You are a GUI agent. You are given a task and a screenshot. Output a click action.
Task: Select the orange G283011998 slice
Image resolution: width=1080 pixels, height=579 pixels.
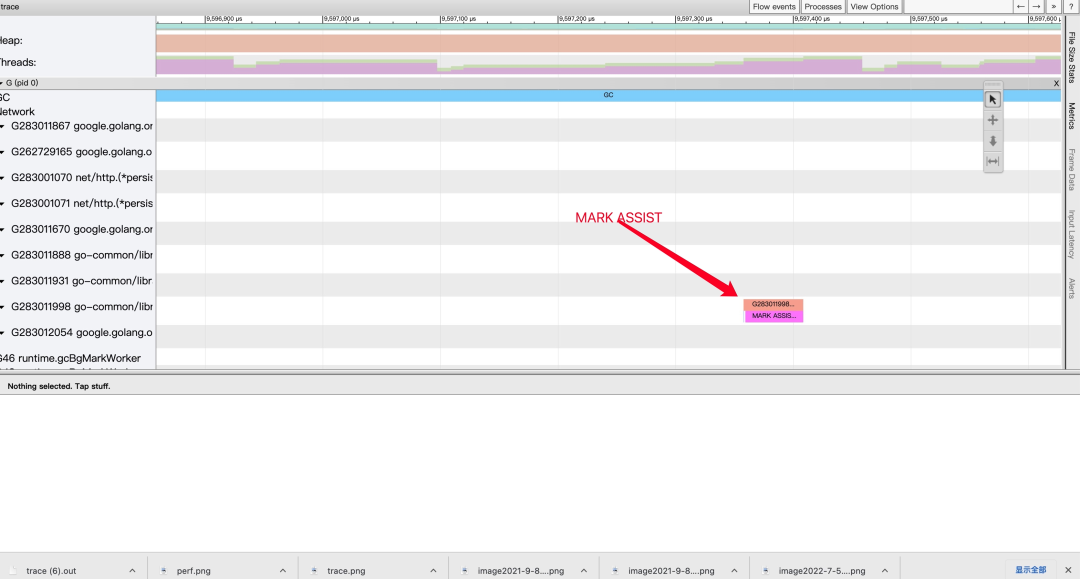coord(773,304)
